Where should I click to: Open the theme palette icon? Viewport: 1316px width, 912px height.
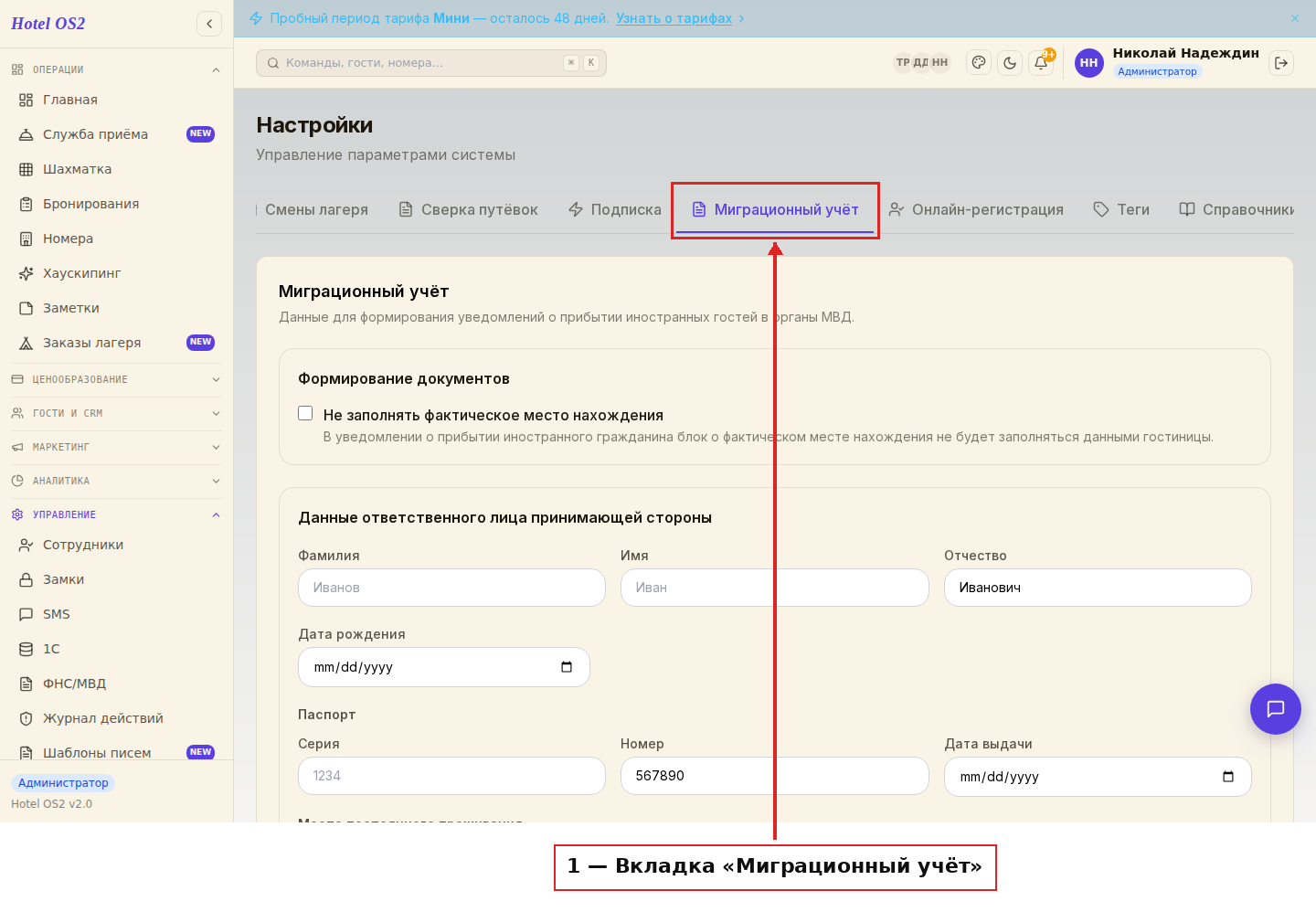(x=979, y=63)
